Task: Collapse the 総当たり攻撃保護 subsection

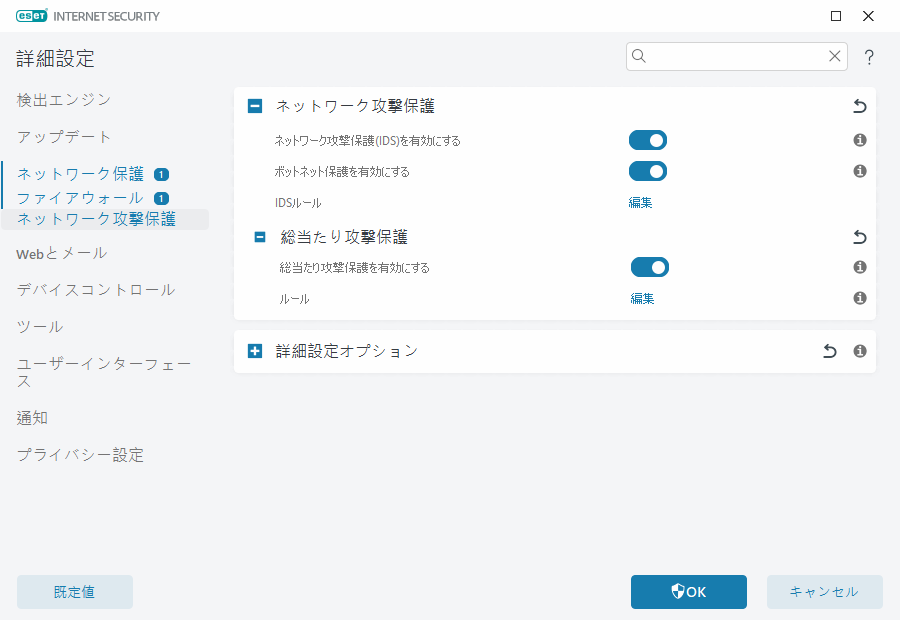Action: (260, 238)
